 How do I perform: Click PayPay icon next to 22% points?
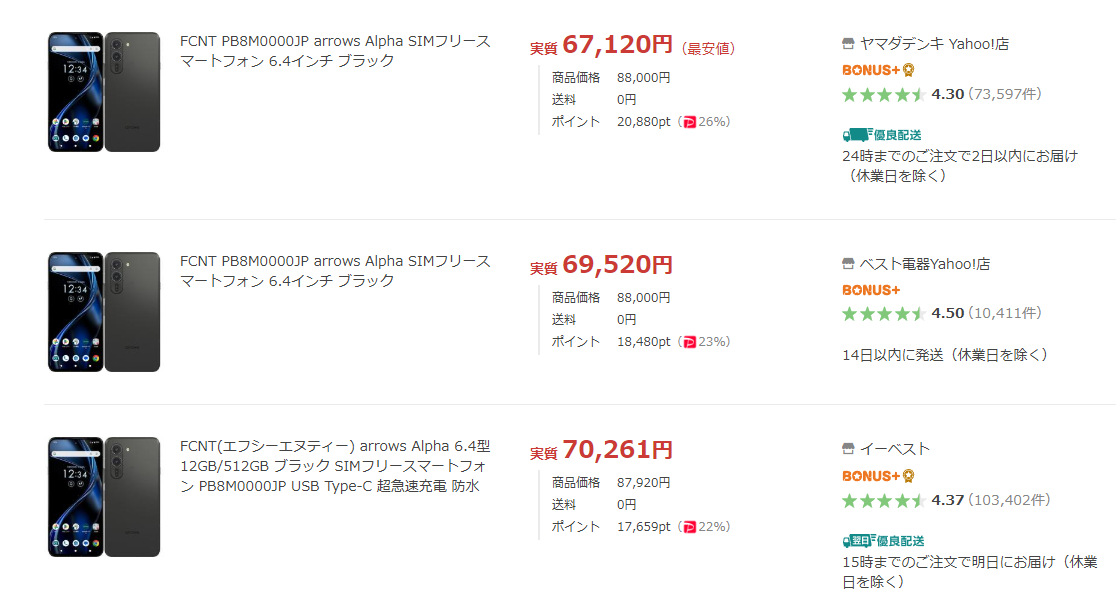689,527
